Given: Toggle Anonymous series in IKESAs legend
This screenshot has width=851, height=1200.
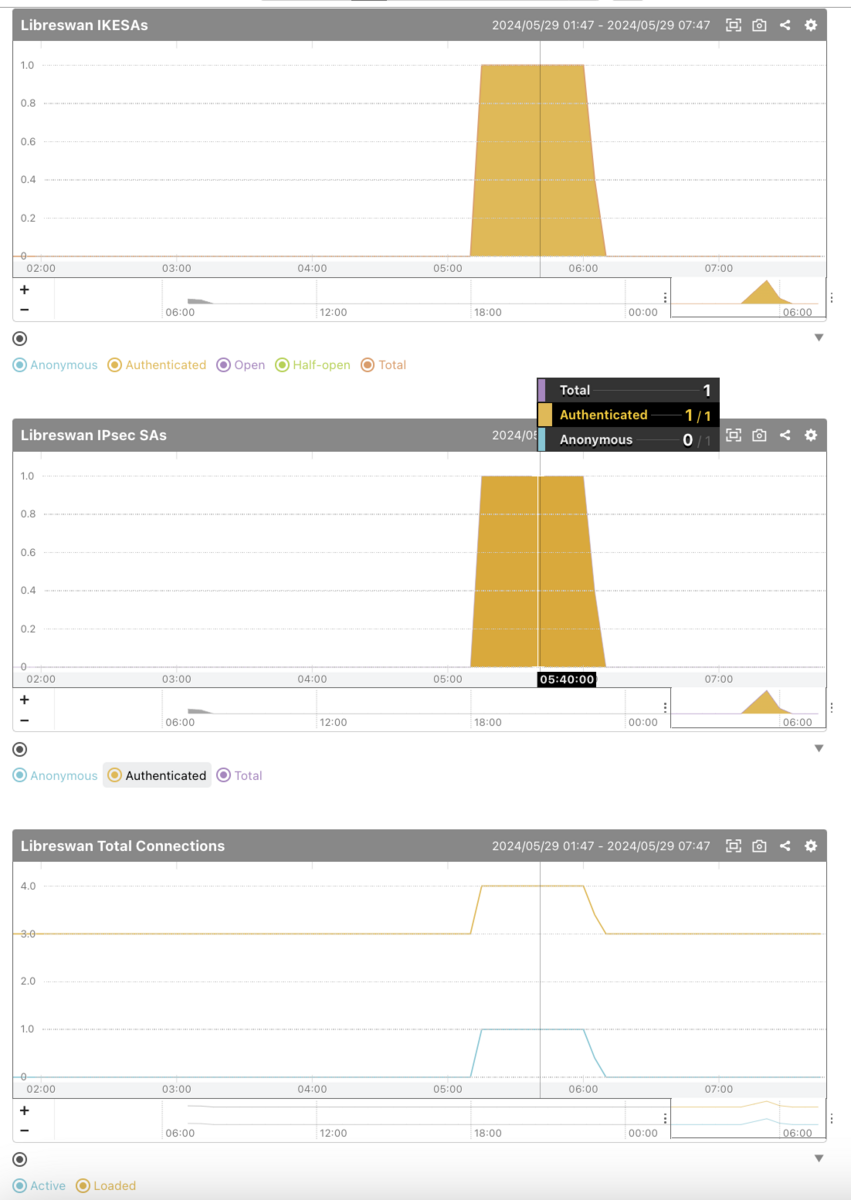Looking at the screenshot, I should click(x=55, y=365).
